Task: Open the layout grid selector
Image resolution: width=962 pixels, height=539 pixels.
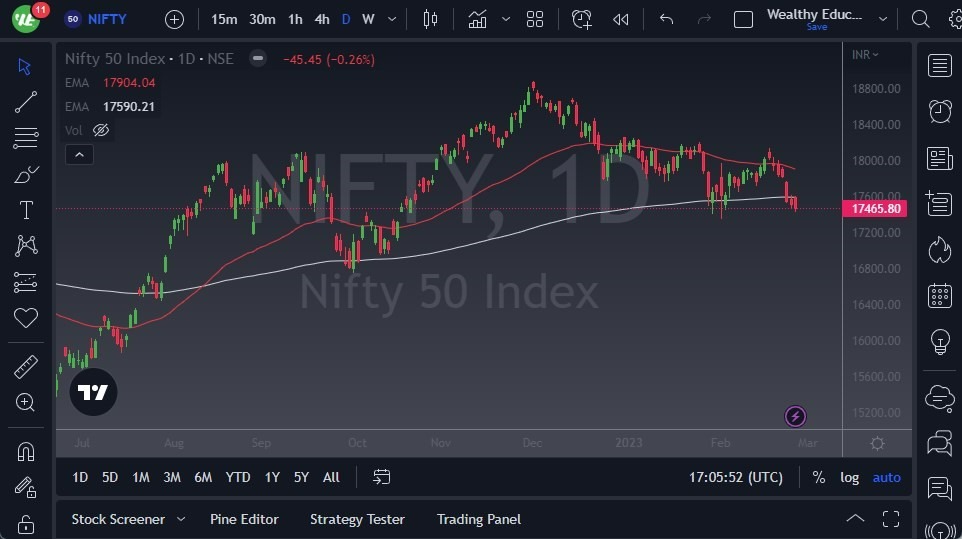Action: (535, 20)
